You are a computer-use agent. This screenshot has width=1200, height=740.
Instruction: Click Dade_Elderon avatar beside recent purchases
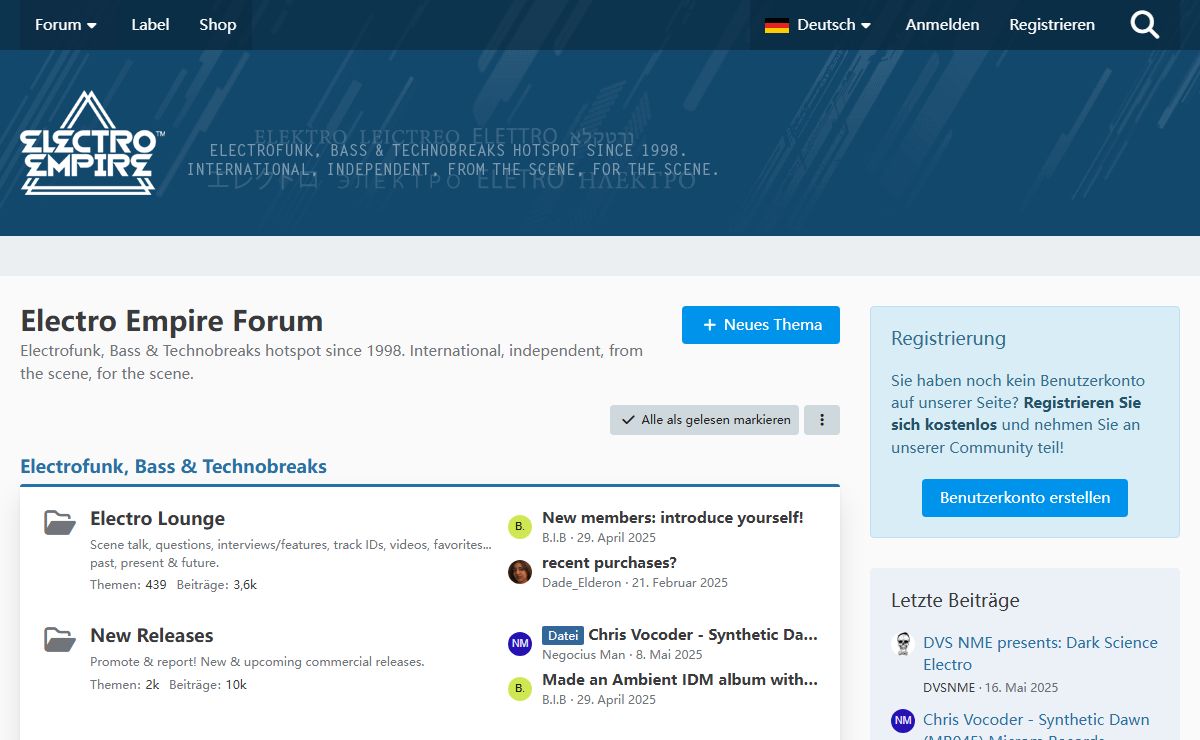coord(520,572)
